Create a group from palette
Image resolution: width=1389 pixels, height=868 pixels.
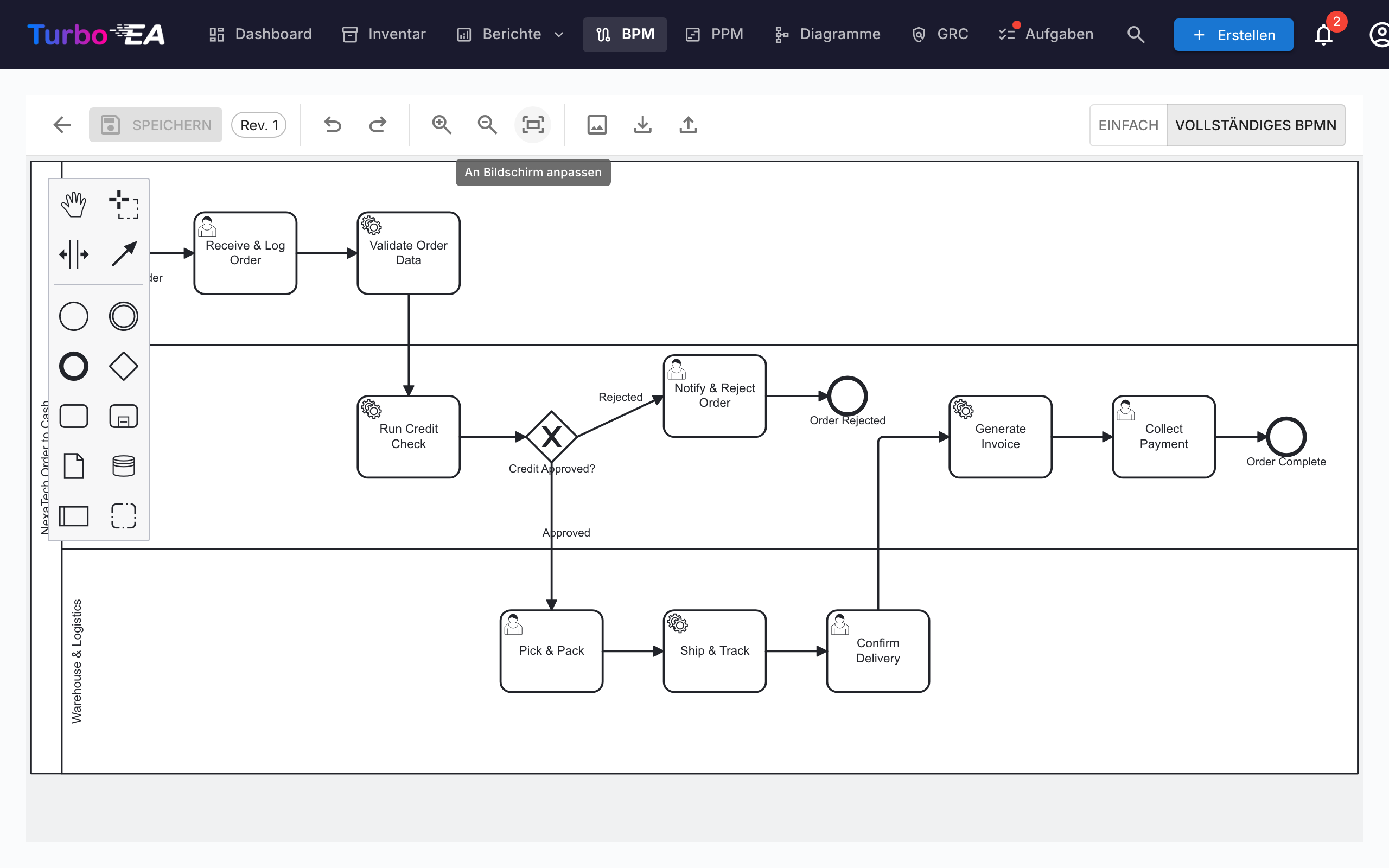[123, 516]
